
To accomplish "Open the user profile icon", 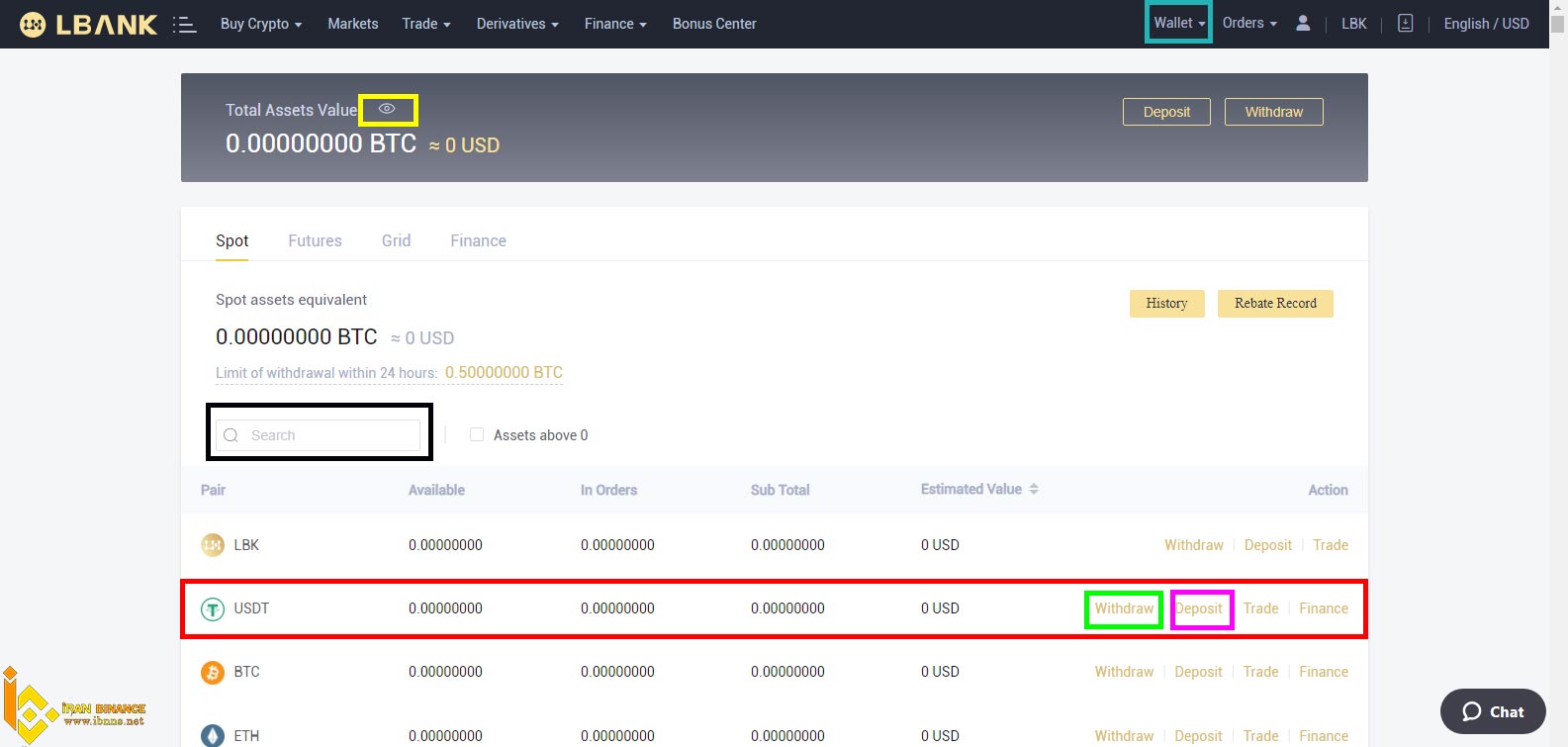I will click(x=1303, y=23).
